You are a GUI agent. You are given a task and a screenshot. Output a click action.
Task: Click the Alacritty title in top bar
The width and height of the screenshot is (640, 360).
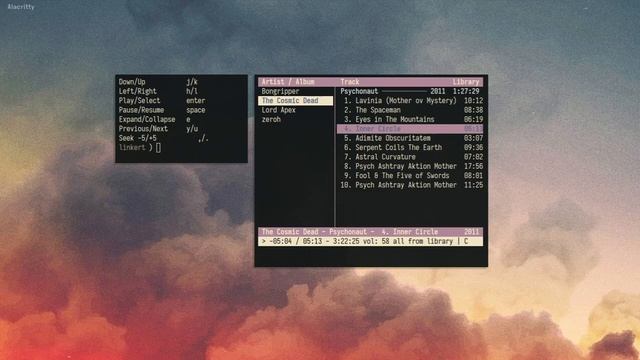21,7
